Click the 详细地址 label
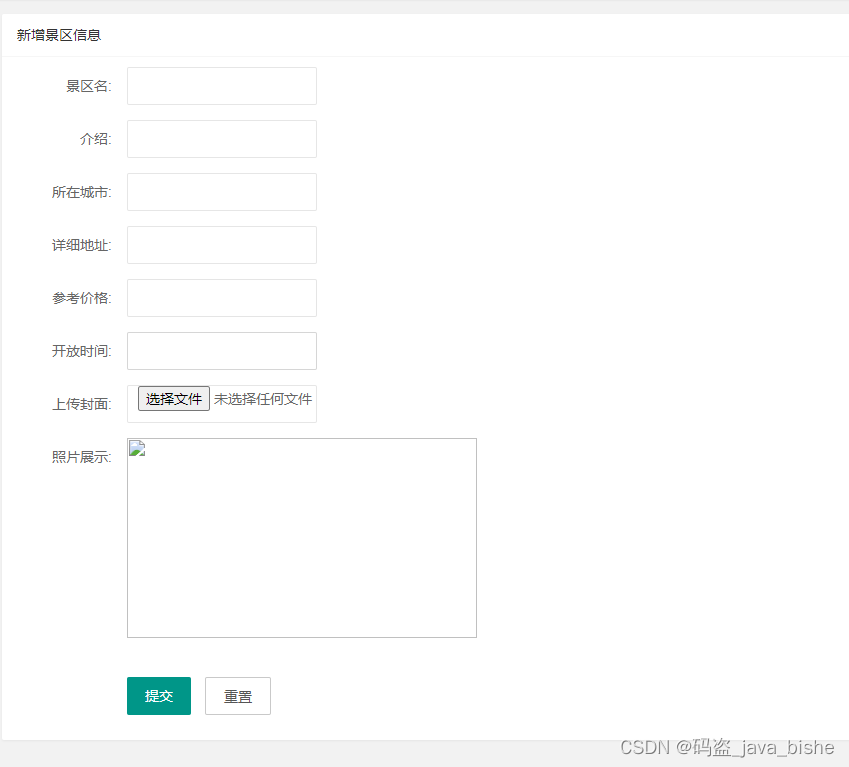Screen dimensions: 849x767 pyautogui.click(x=82, y=245)
